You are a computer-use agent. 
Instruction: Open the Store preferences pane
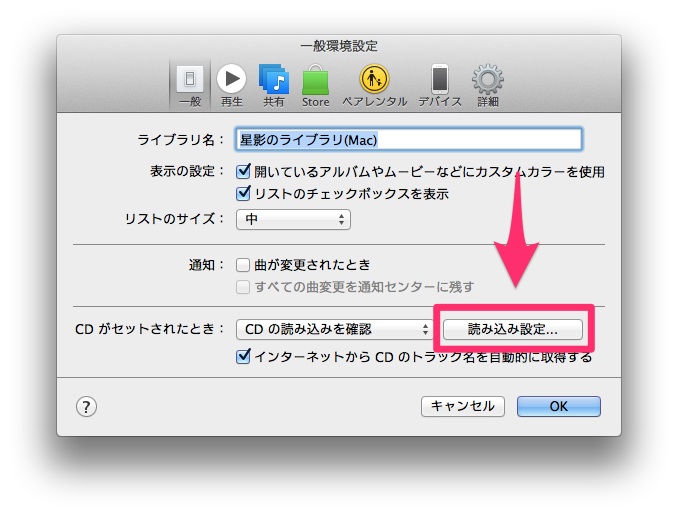point(315,85)
